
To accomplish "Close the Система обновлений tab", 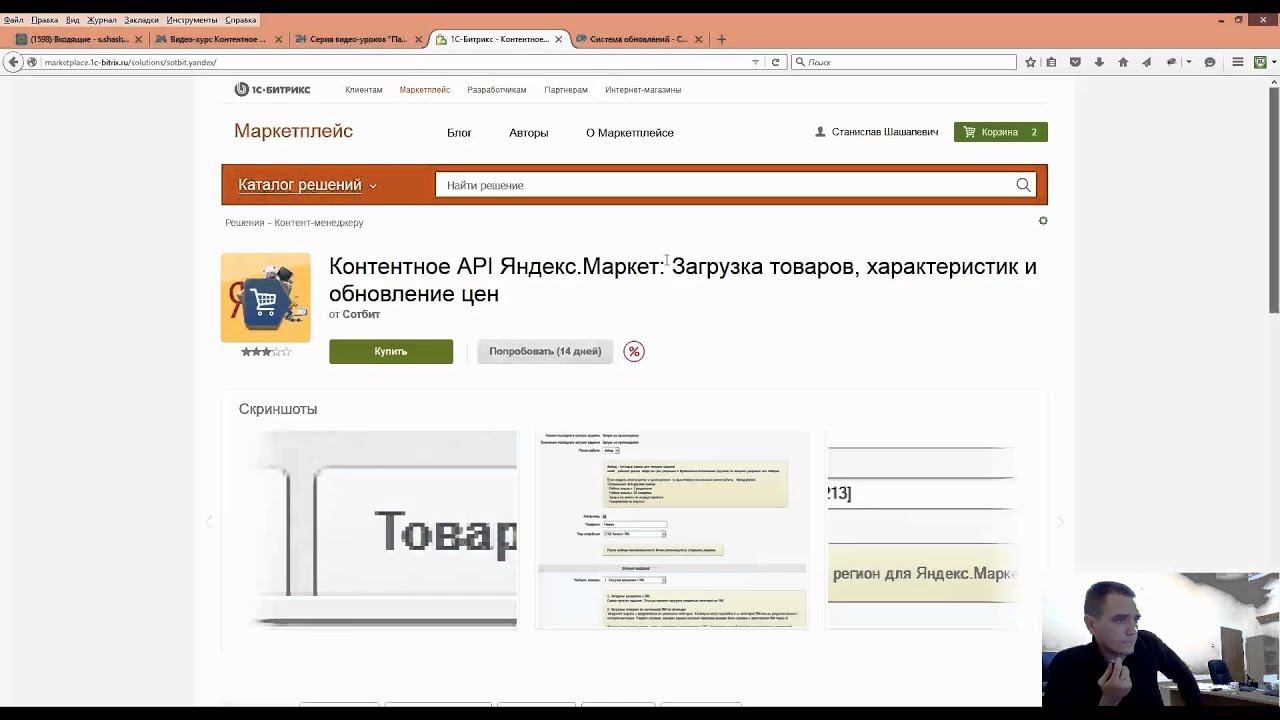I will pyautogui.click(x=698, y=39).
